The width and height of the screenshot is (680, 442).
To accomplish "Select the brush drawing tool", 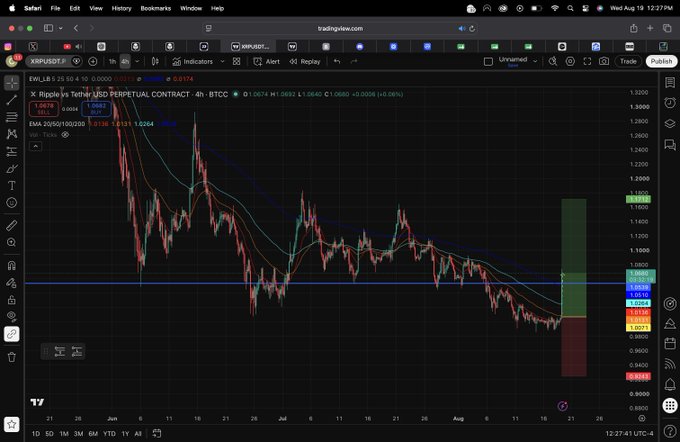I will (x=12, y=168).
